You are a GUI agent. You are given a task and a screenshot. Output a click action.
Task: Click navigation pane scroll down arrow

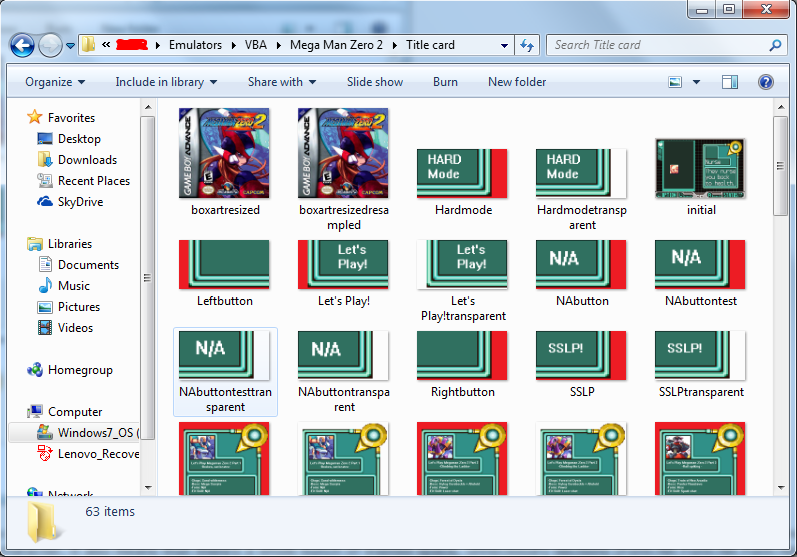[148, 488]
